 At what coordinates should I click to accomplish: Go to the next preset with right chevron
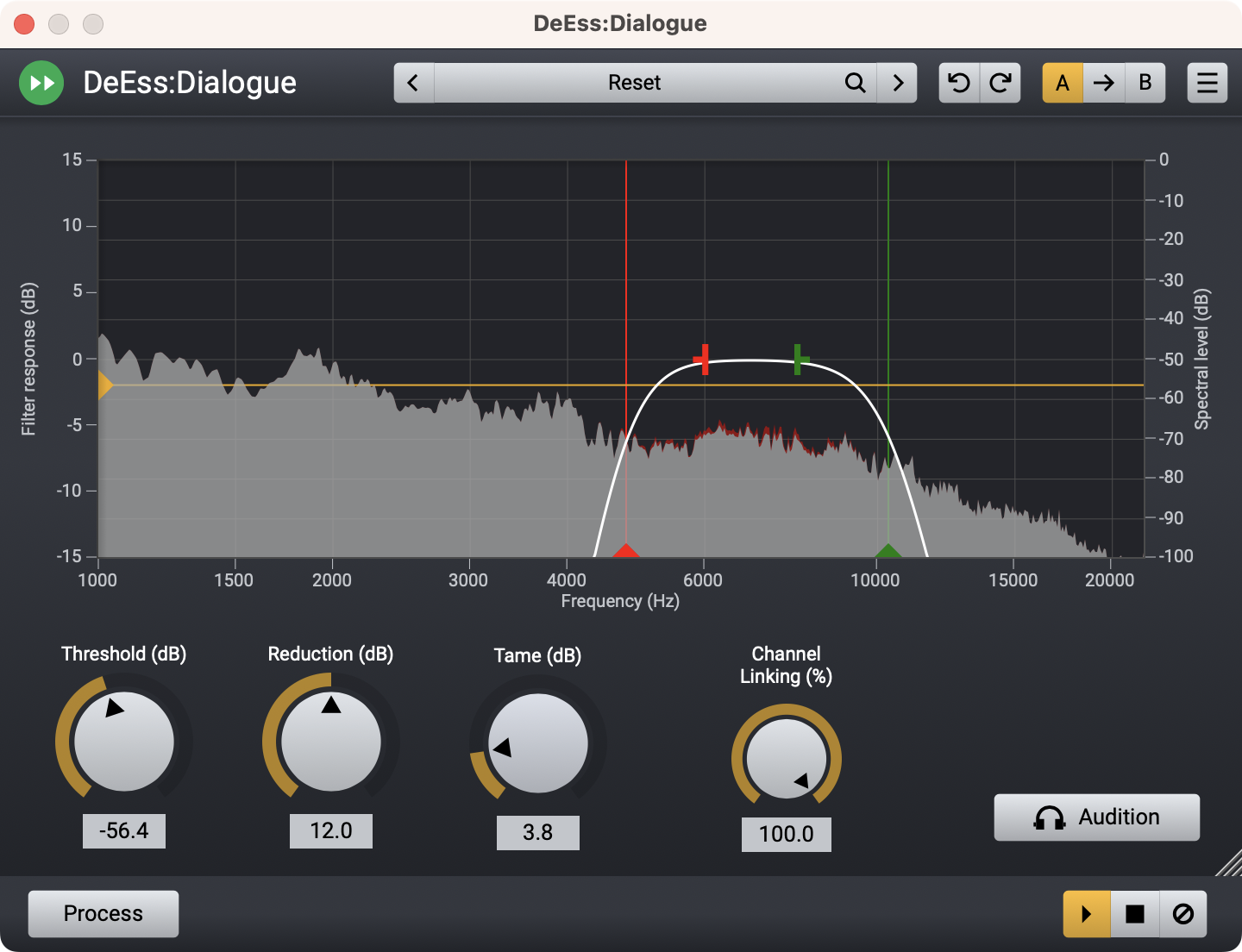coord(898,83)
